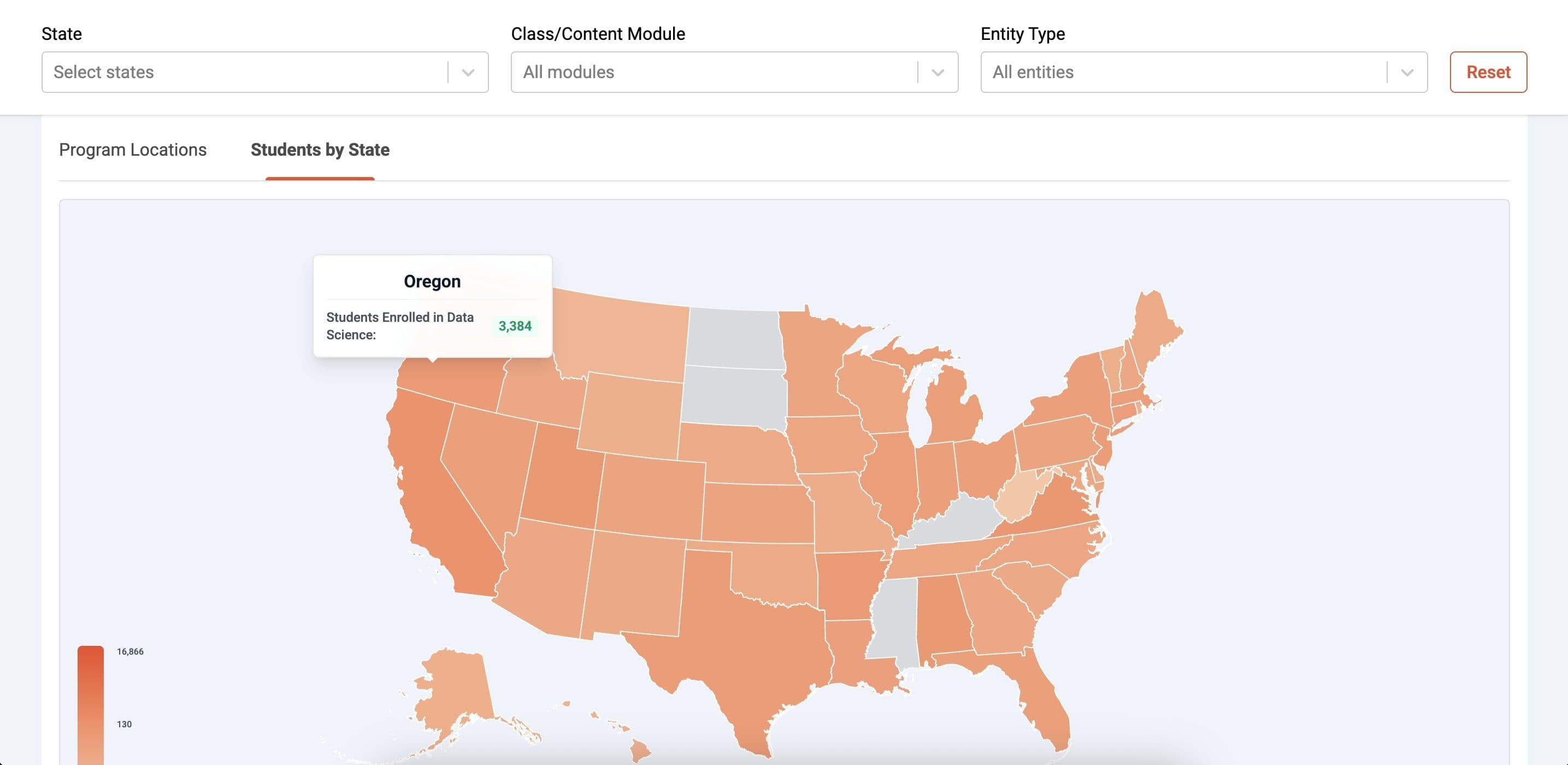The image size is (1568, 765).
Task: Expand the "All modules" dropdown
Action: coord(712,73)
